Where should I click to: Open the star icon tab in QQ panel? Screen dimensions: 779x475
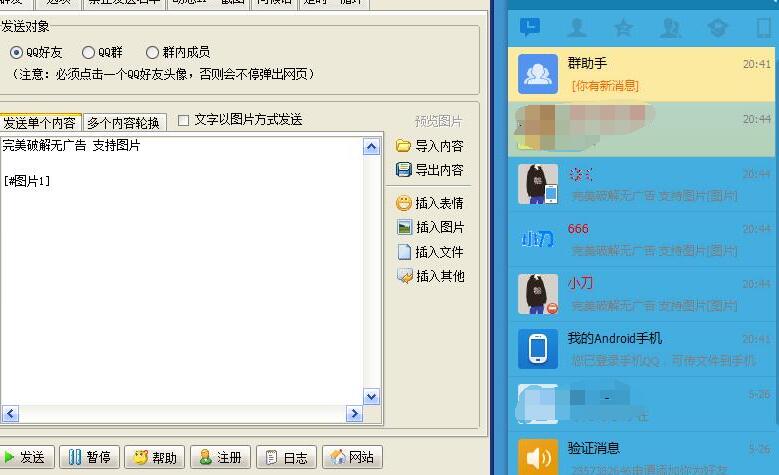click(623, 28)
